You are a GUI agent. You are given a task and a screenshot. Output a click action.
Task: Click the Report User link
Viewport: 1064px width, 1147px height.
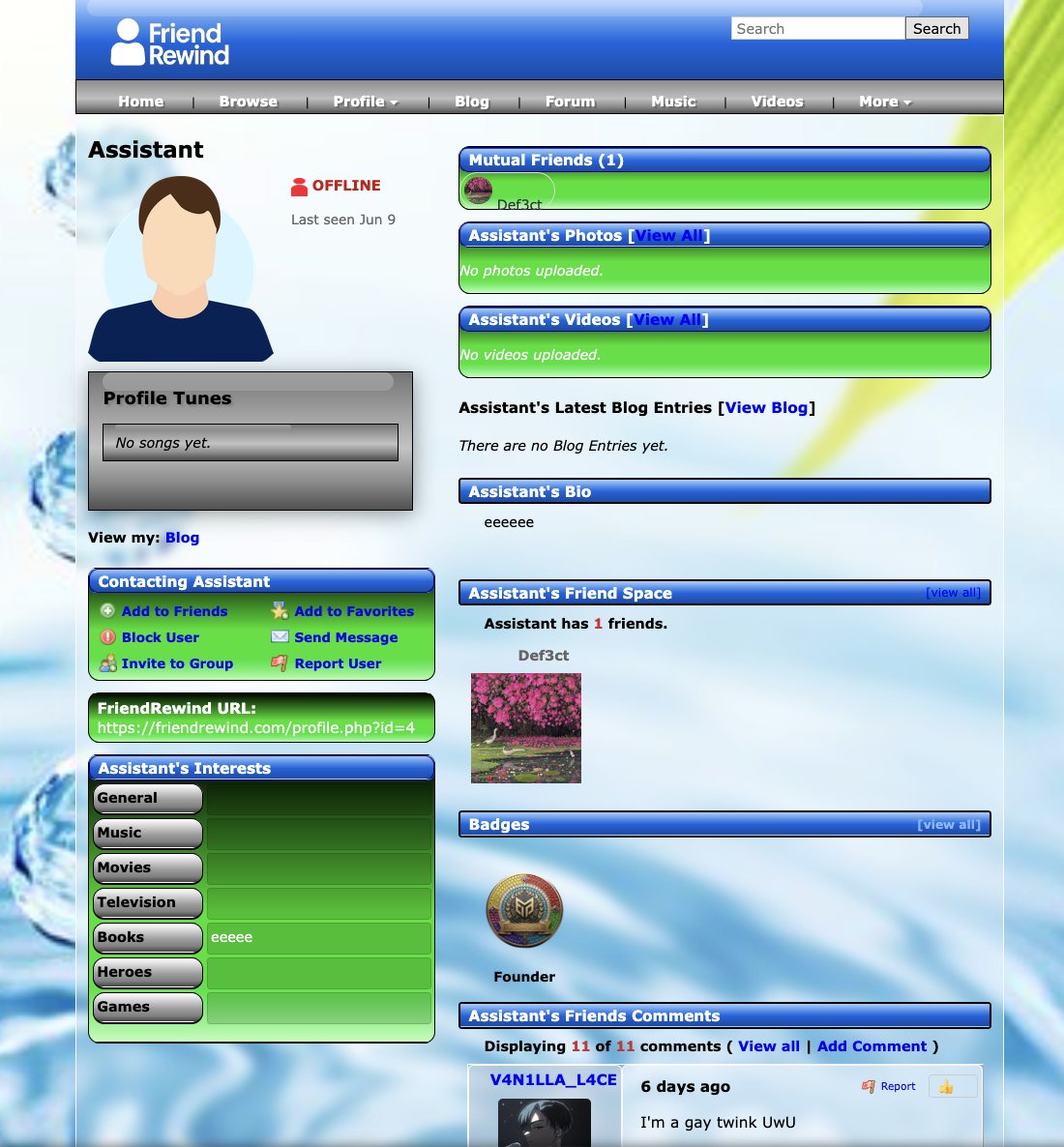pos(338,663)
